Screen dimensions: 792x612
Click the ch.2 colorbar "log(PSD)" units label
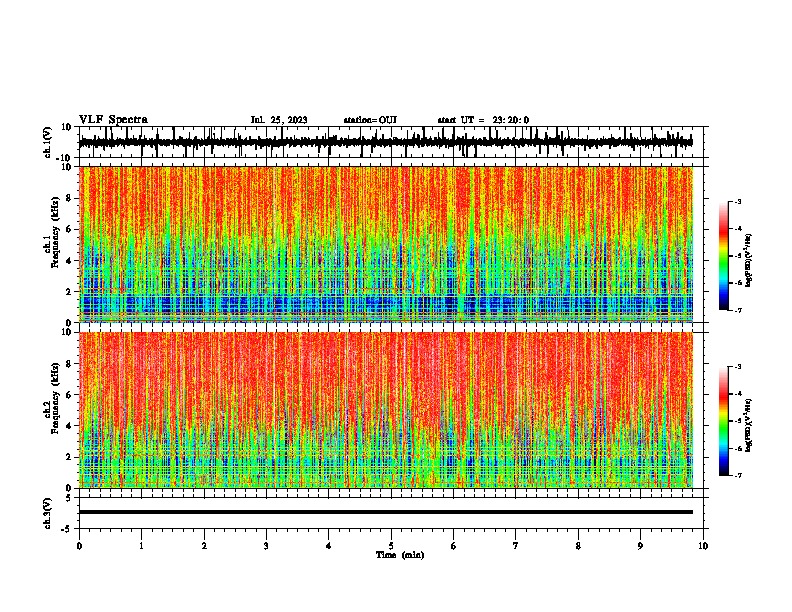click(x=748, y=425)
